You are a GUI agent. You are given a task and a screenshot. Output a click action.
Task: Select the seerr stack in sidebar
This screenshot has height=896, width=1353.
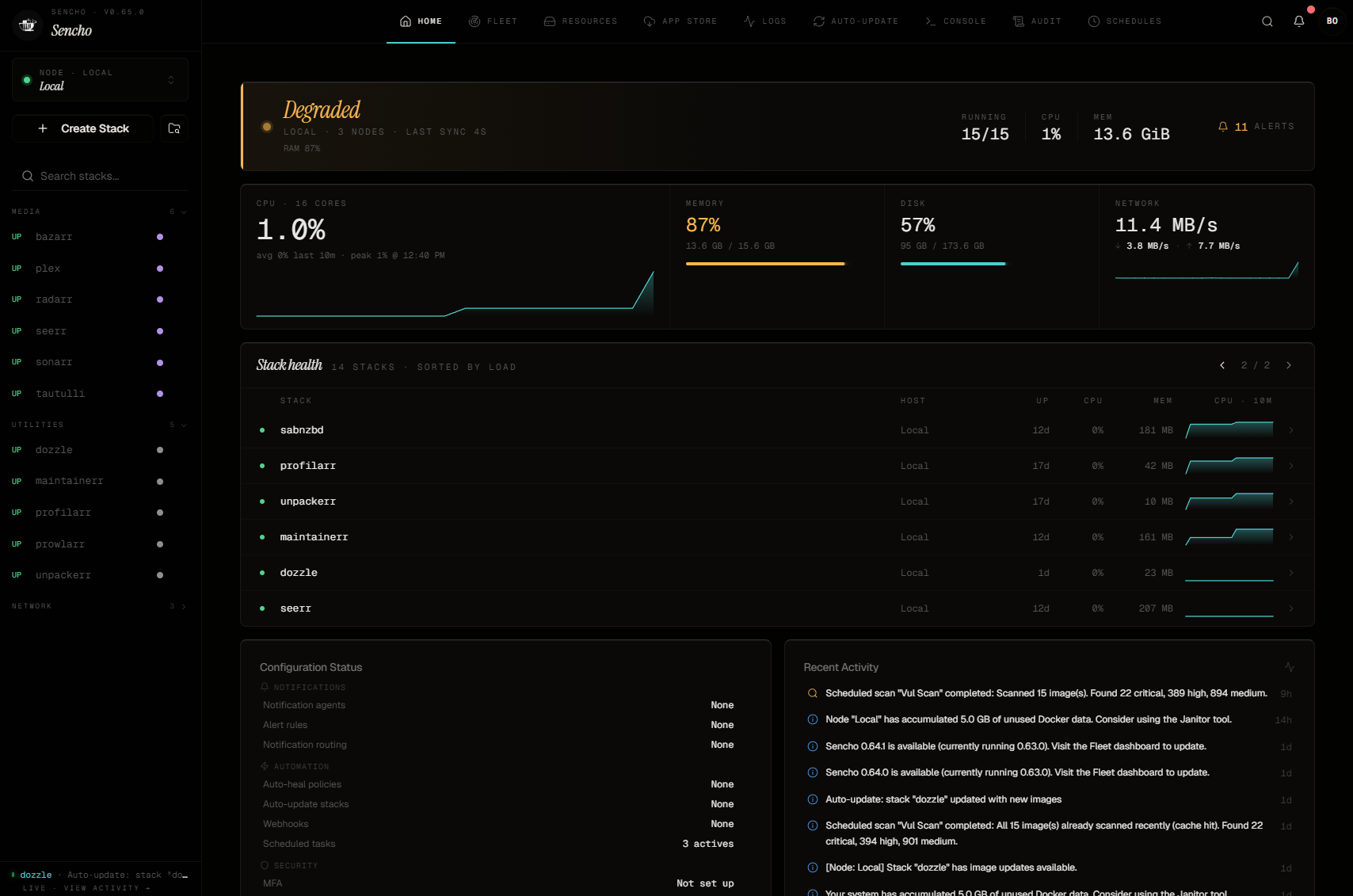100,331
